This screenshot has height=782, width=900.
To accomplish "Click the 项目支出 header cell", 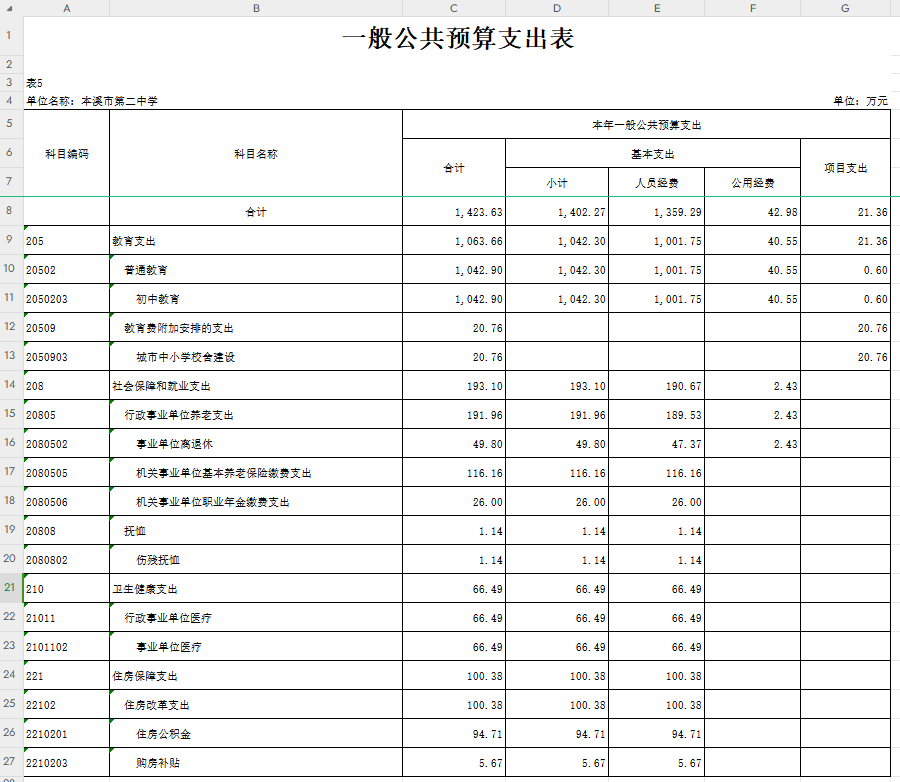I will click(x=845, y=168).
